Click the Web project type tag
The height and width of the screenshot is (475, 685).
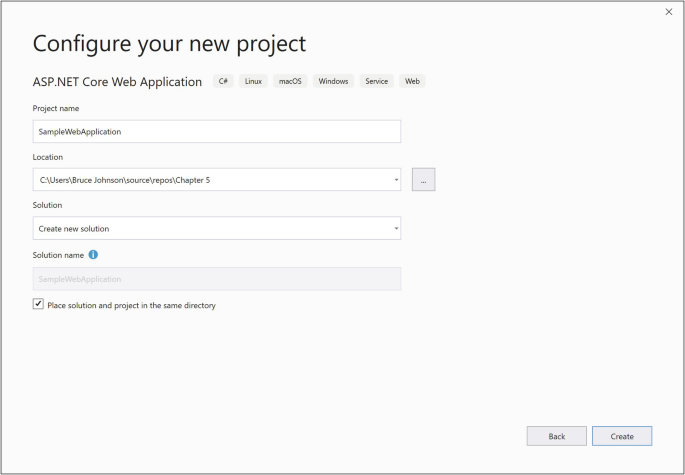412,81
